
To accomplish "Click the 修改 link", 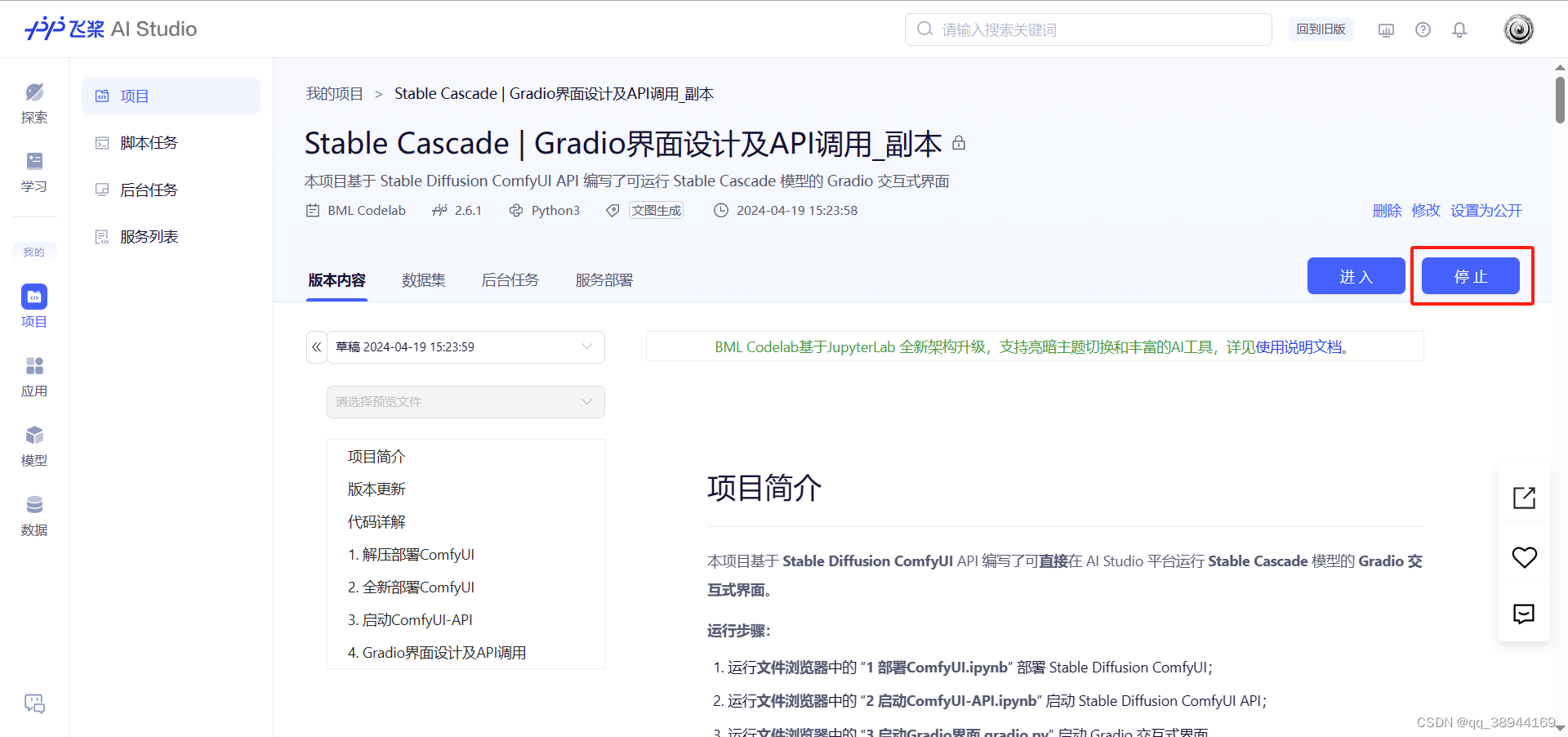I will click(x=1426, y=211).
